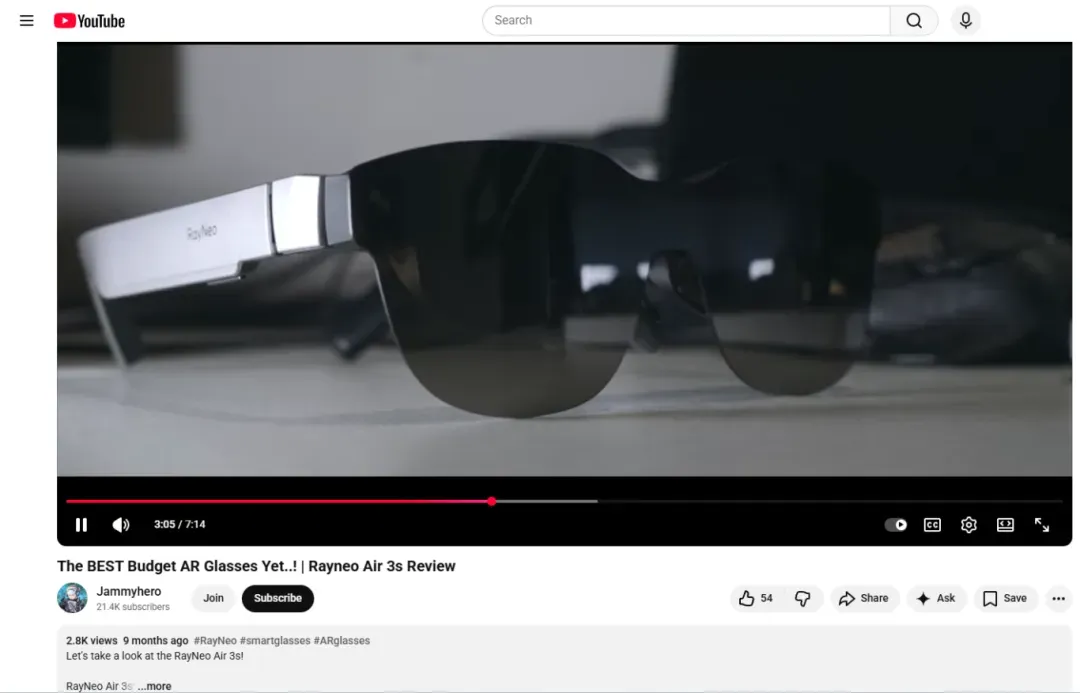Start voice search with microphone icon
This screenshot has width=1080, height=693.
[x=966, y=21]
